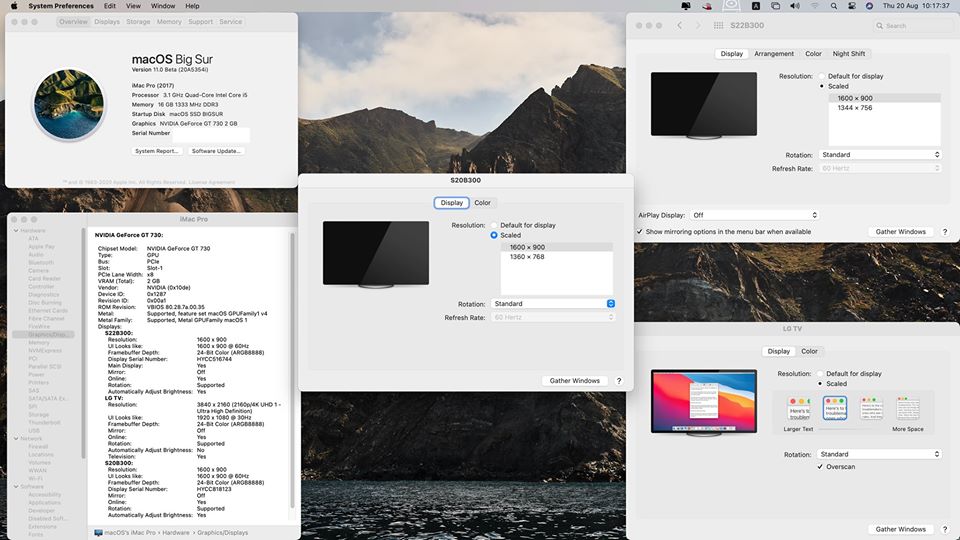960x540 pixels.
Task: Open the volume control in the menu bar
Action: [x=795, y=6]
